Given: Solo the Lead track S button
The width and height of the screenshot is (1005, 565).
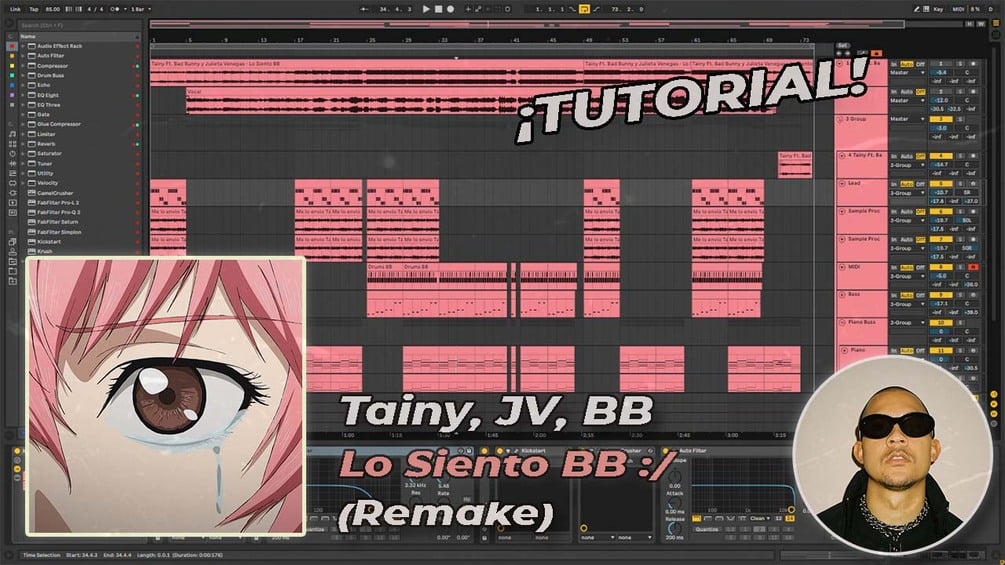Looking at the screenshot, I should point(960,184).
